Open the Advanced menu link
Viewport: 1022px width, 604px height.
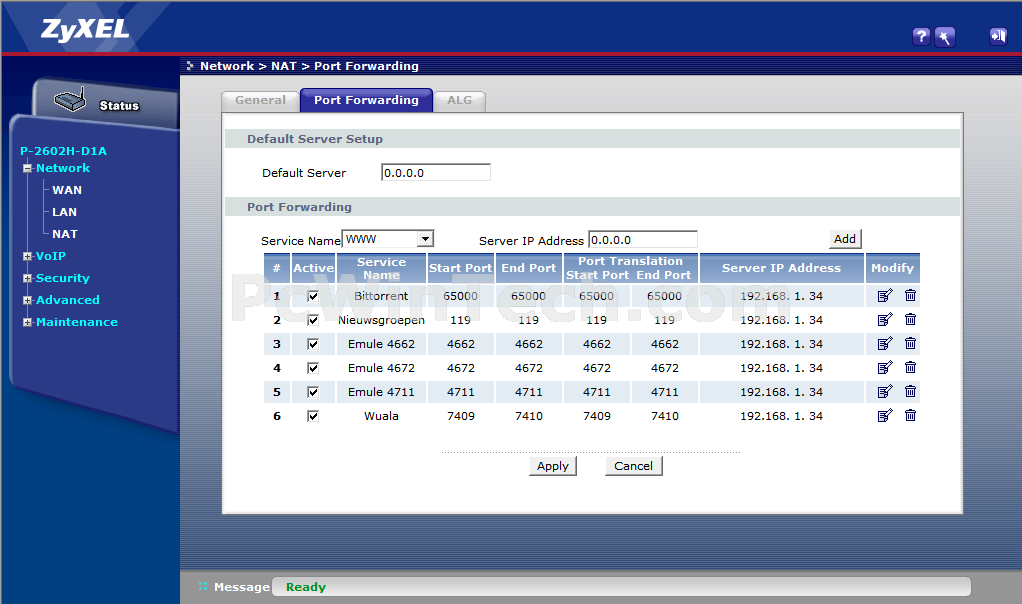(68, 300)
